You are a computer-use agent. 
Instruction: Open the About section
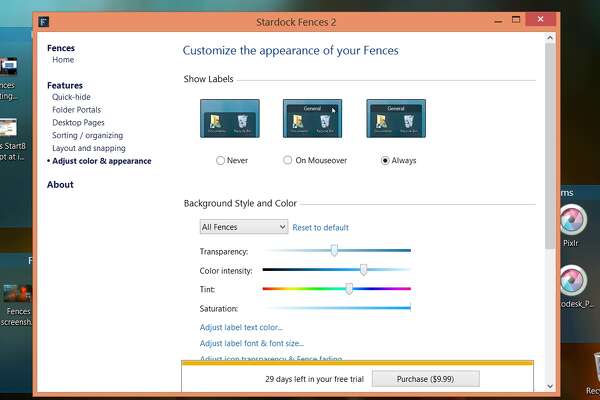(x=60, y=184)
